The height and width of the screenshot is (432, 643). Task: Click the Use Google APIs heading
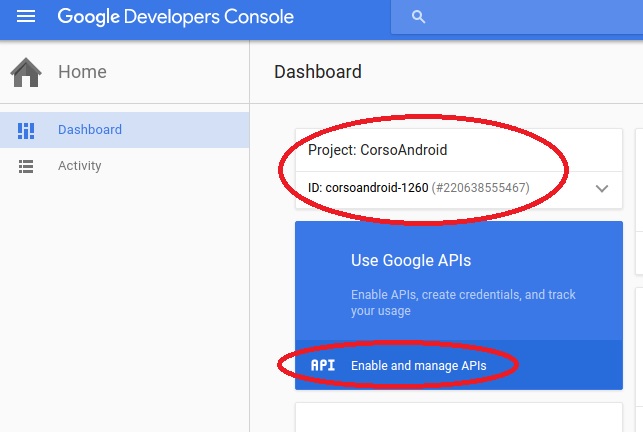411,260
